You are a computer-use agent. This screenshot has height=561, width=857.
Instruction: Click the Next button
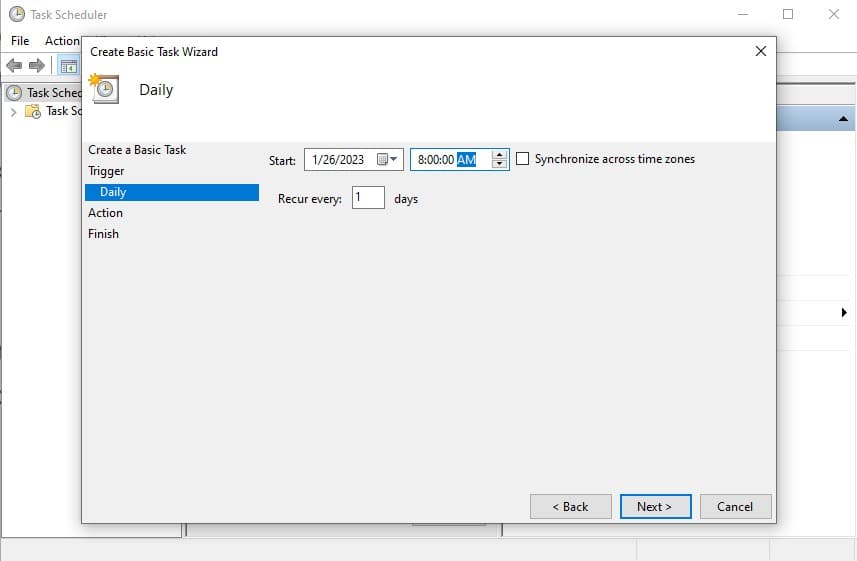click(655, 506)
